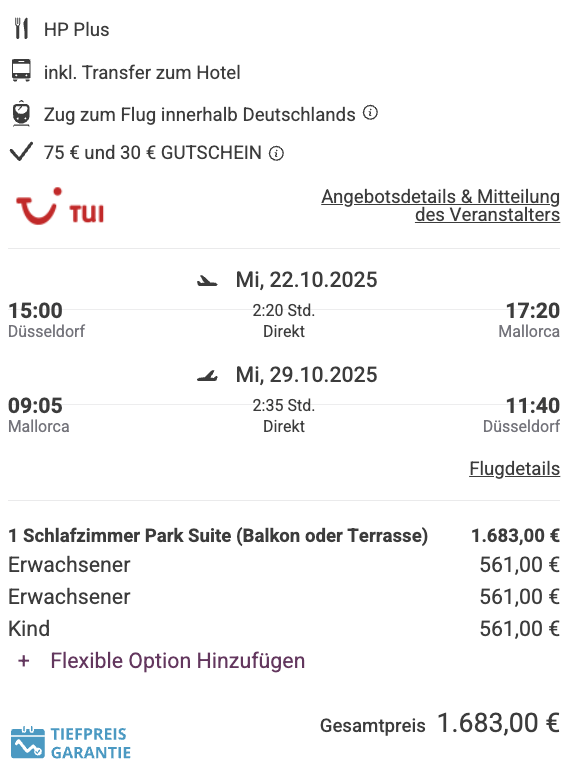Click the plus sign before Flexible Option
The width and height of the screenshot is (578, 776).
pyautogui.click(x=24, y=661)
